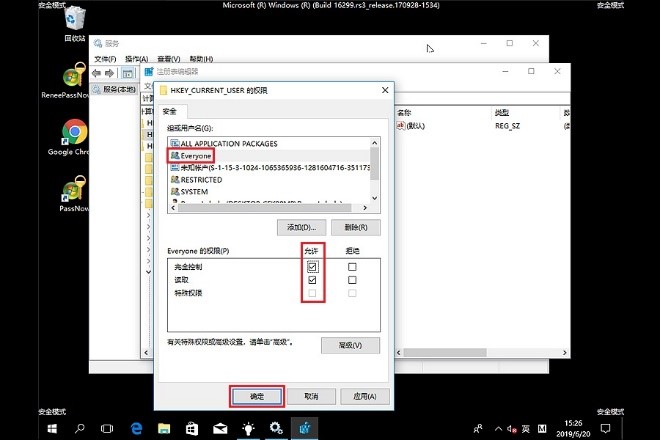Close the HKEY_CURRENT_USER permissions dialog
This screenshot has width=660, height=440.
tap(385, 90)
